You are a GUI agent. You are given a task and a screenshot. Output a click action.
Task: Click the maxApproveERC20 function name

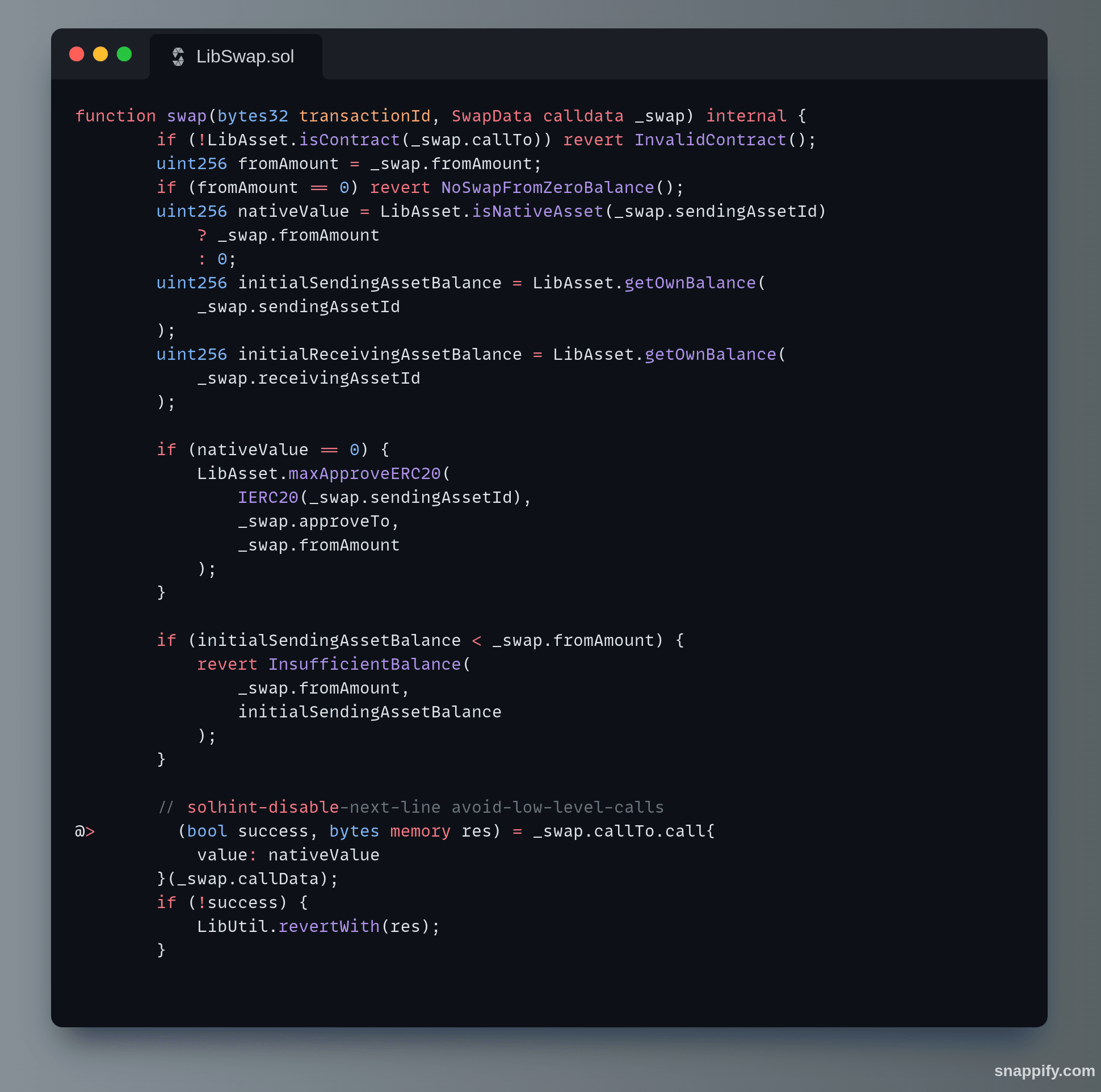click(x=364, y=473)
